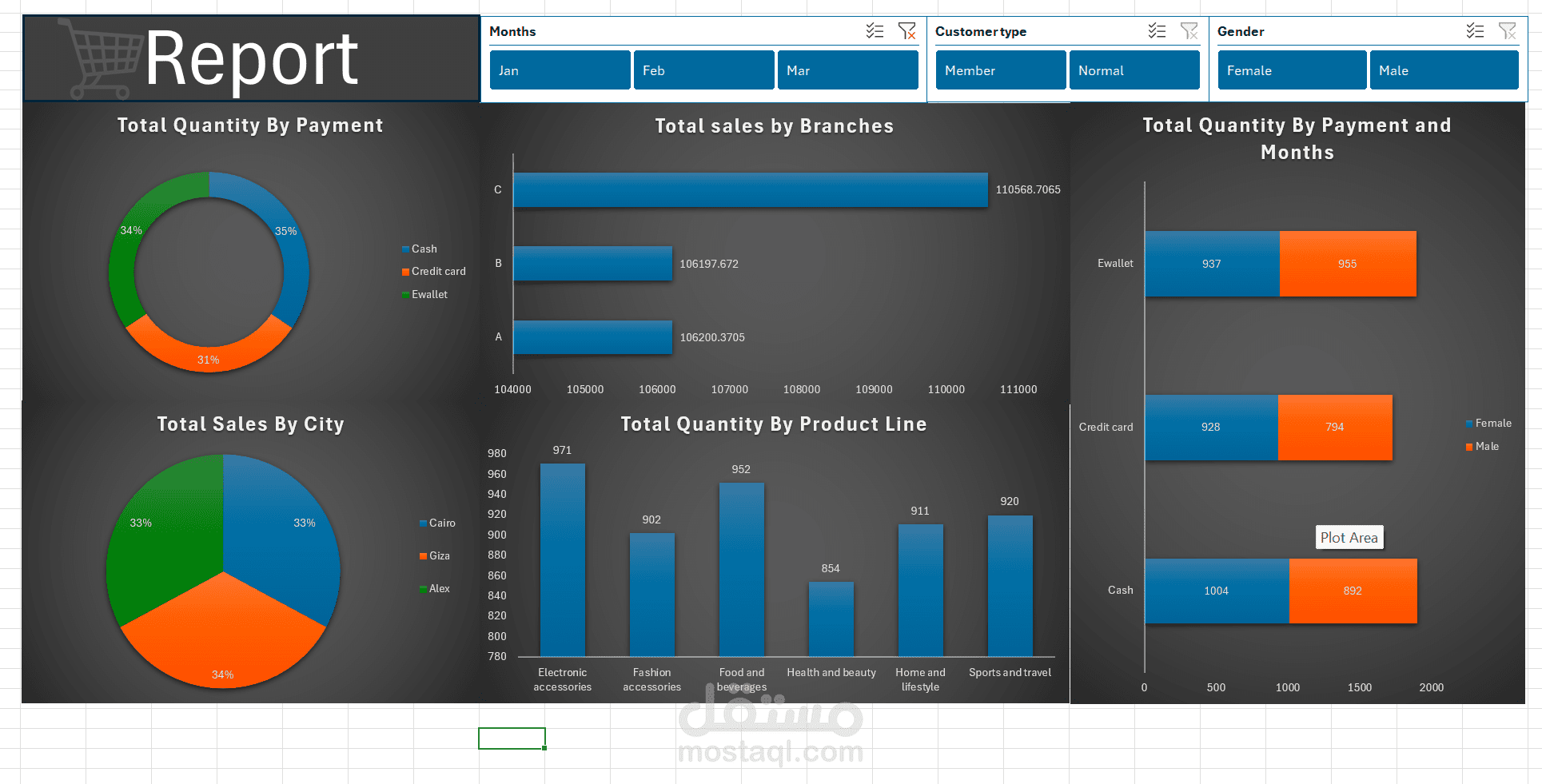Click Ewallet legend swatch

click(x=405, y=295)
